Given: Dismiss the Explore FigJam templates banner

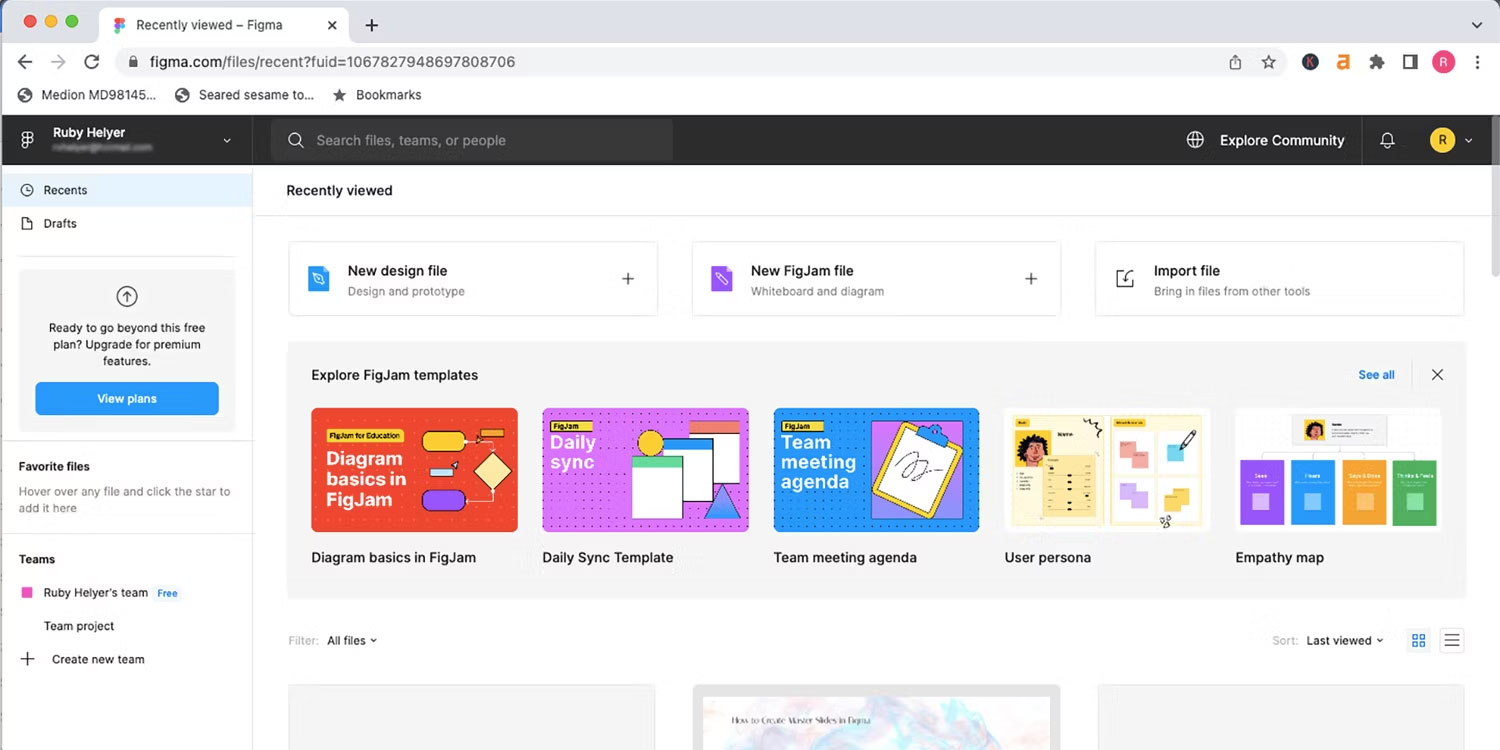Looking at the screenshot, I should (1437, 375).
